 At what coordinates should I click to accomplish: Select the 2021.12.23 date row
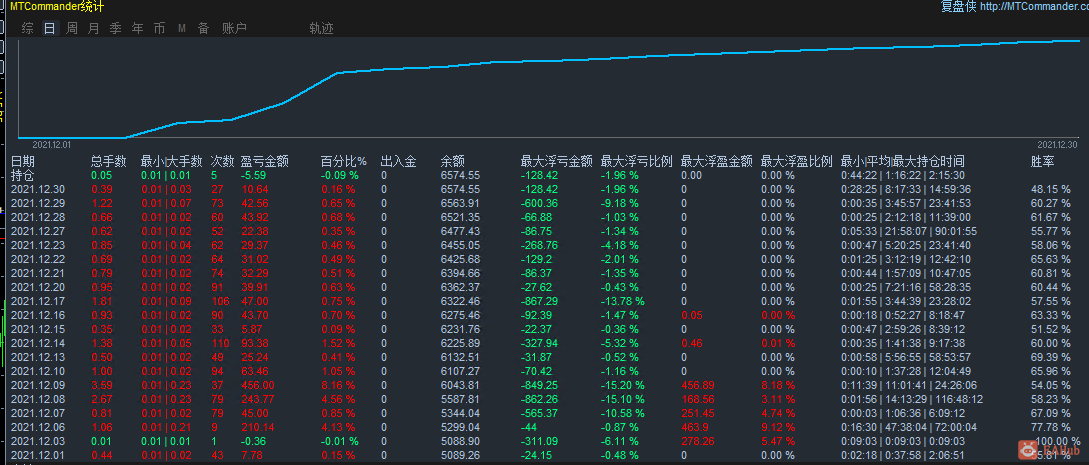pos(38,245)
